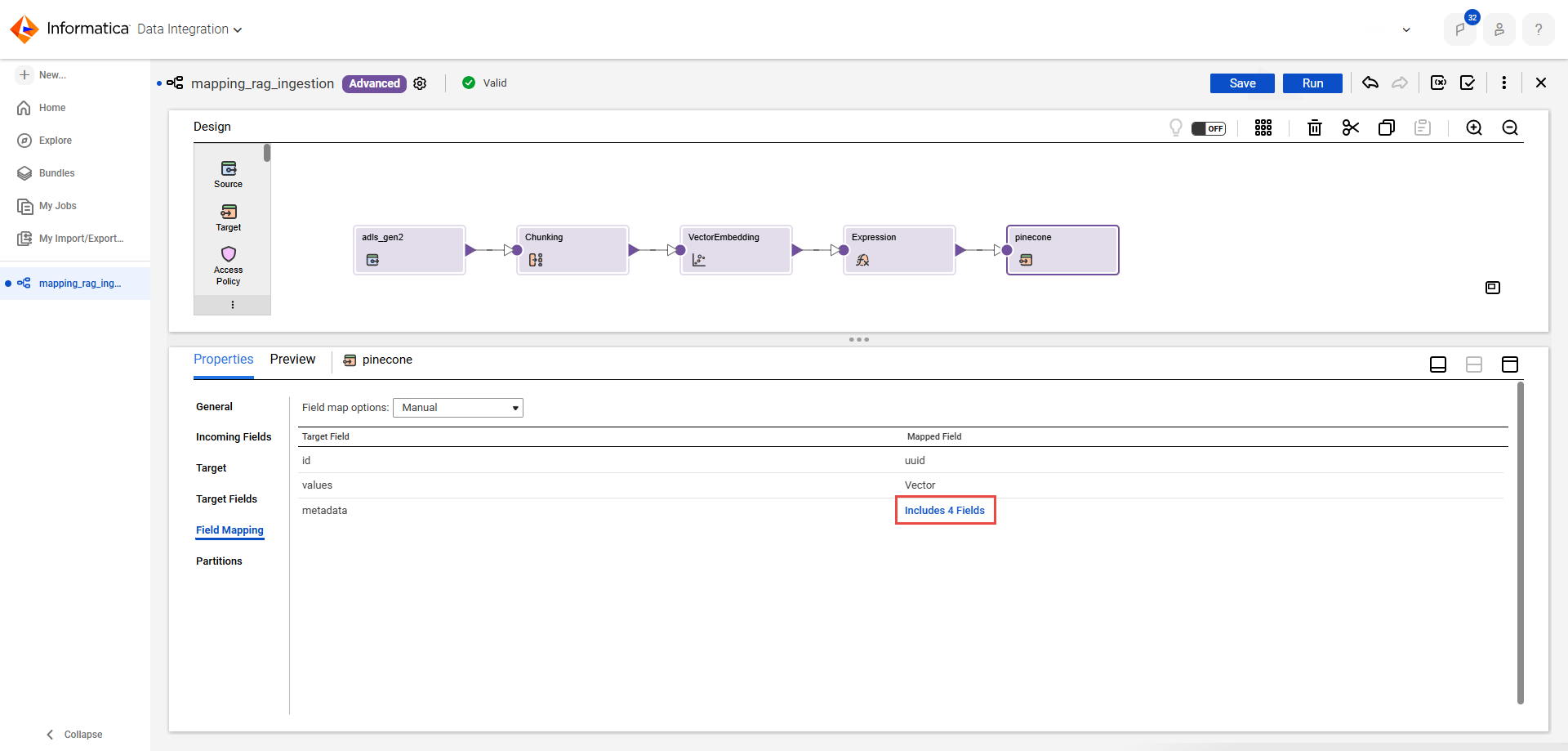This screenshot has height=751, width=1568.
Task: Open the user profile icon
Action: point(1499,29)
